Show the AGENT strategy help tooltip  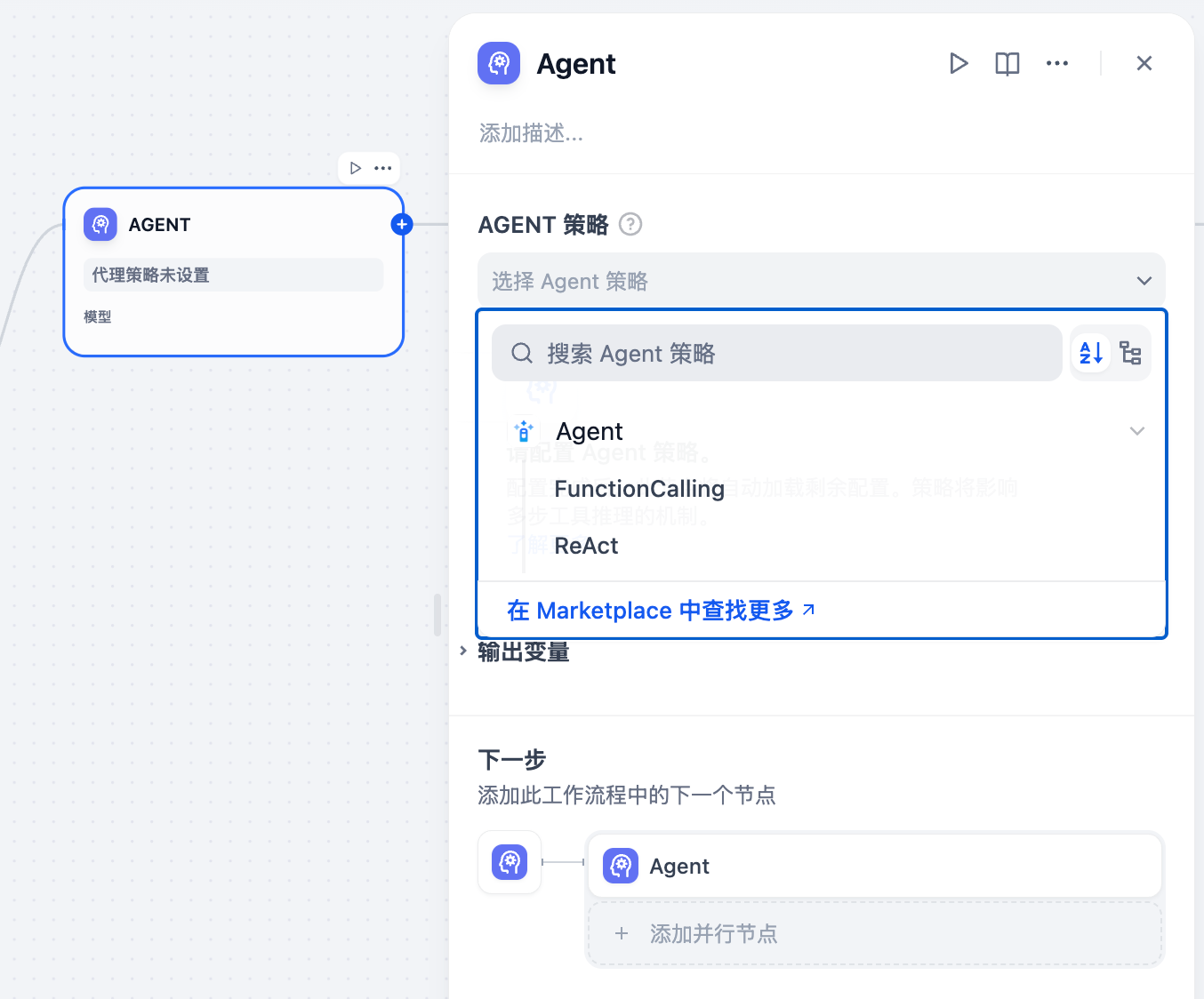click(x=630, y=224)
